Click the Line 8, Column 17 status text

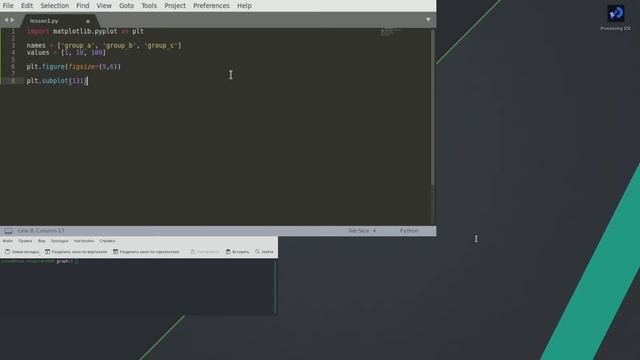pyautogui.click(x=41, y=231)
